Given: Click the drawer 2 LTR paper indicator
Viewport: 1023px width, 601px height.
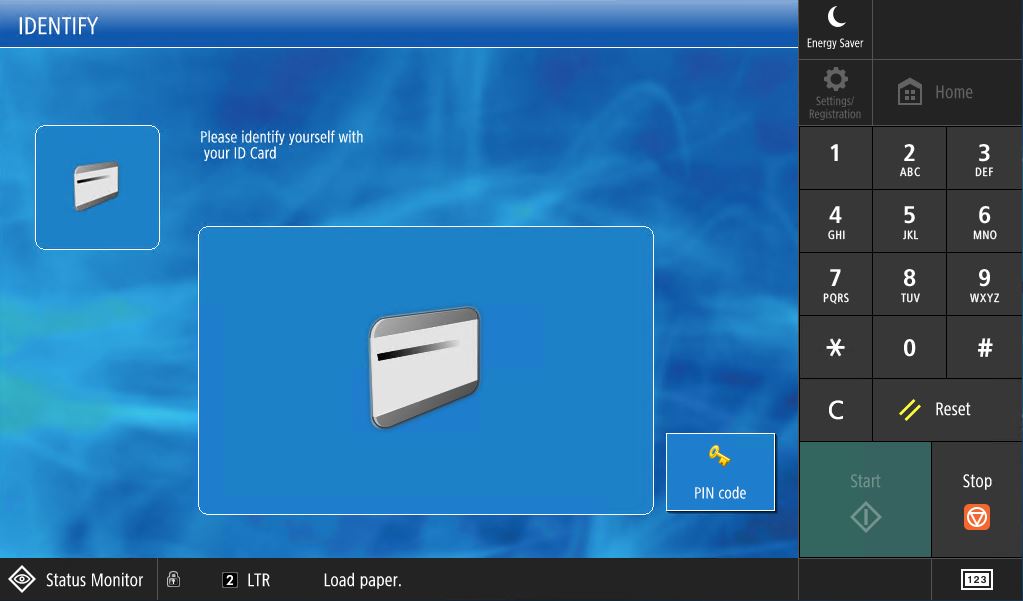Looking at the screenshot, I should click(246, 580).
